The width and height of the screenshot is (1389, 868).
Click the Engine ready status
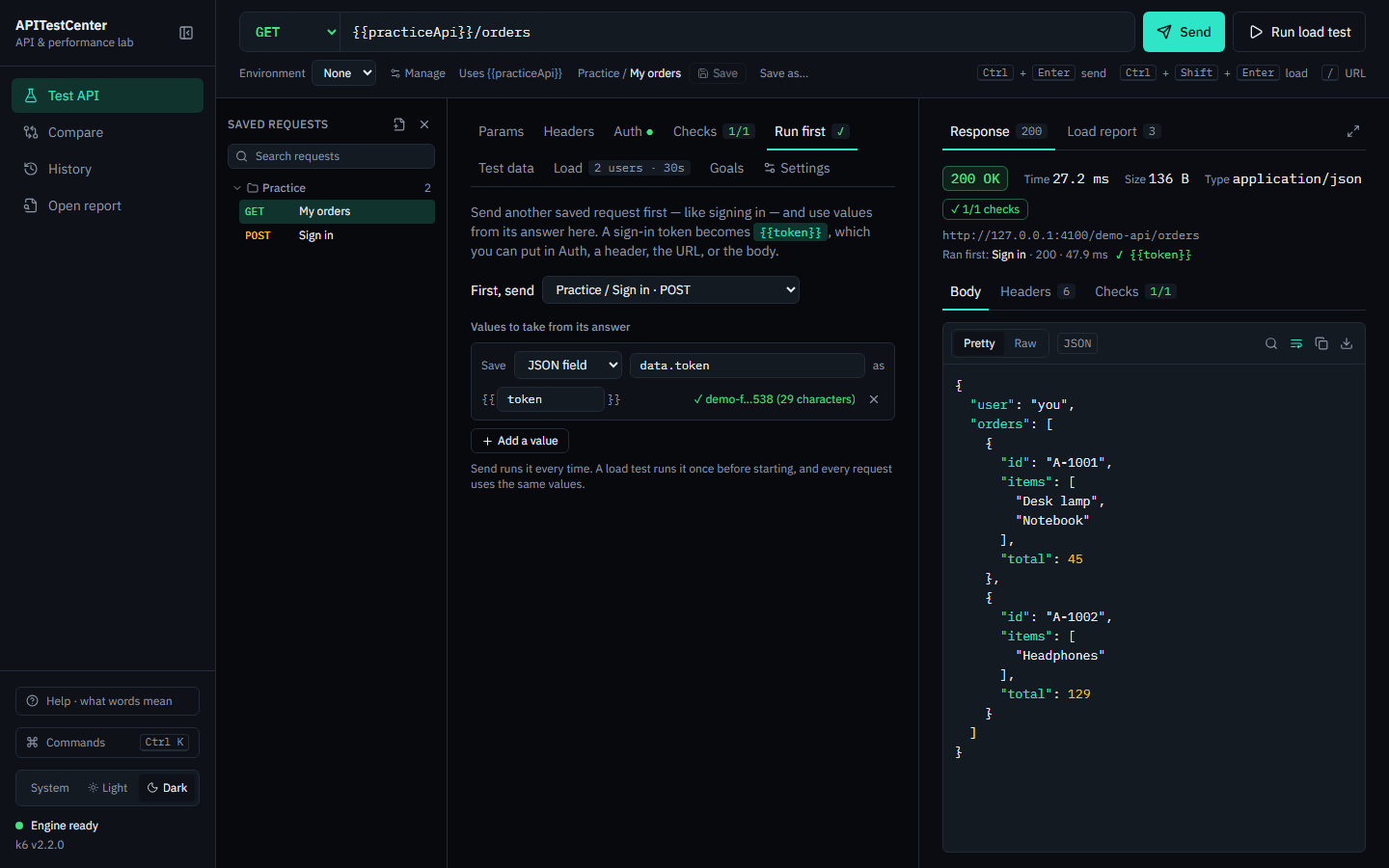tap(57, 826)
